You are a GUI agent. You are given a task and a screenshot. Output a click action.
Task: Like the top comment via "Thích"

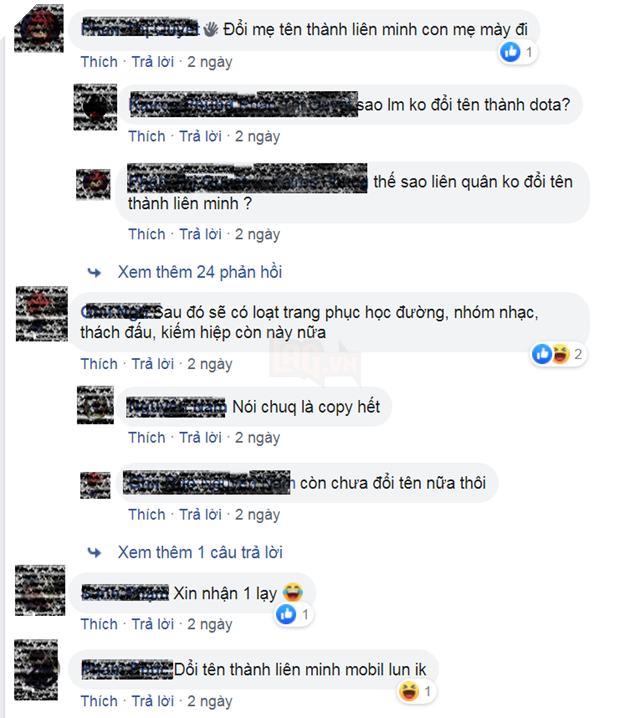pos(99,62)
